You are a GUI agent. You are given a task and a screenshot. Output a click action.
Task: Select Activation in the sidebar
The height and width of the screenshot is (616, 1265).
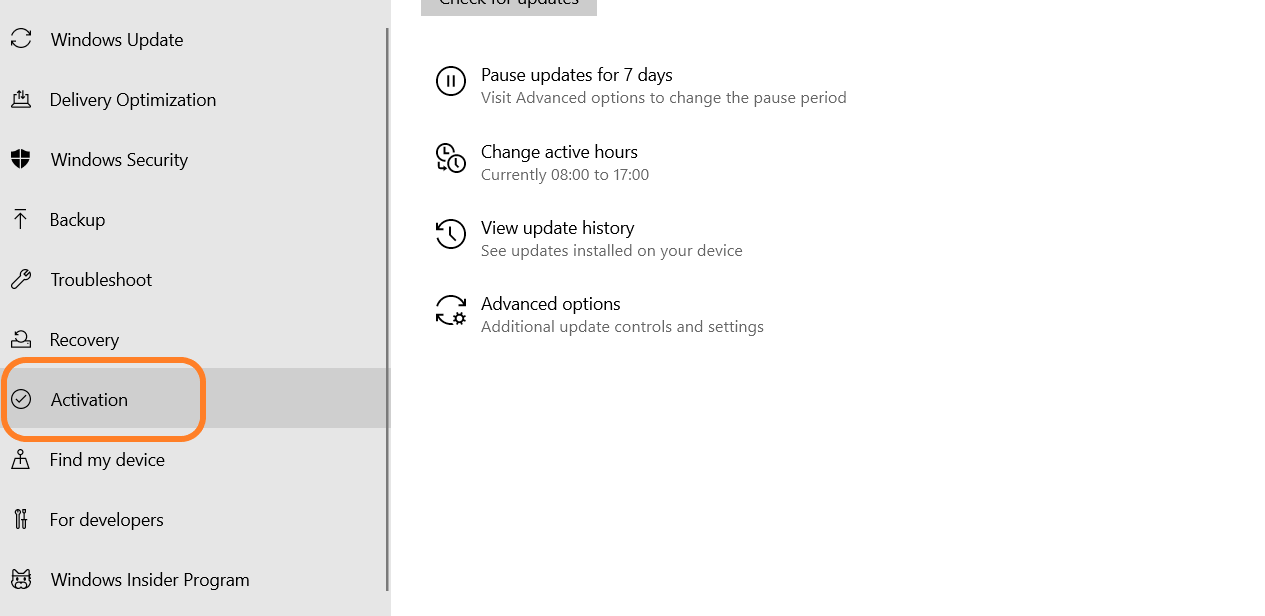coord(90,400)
